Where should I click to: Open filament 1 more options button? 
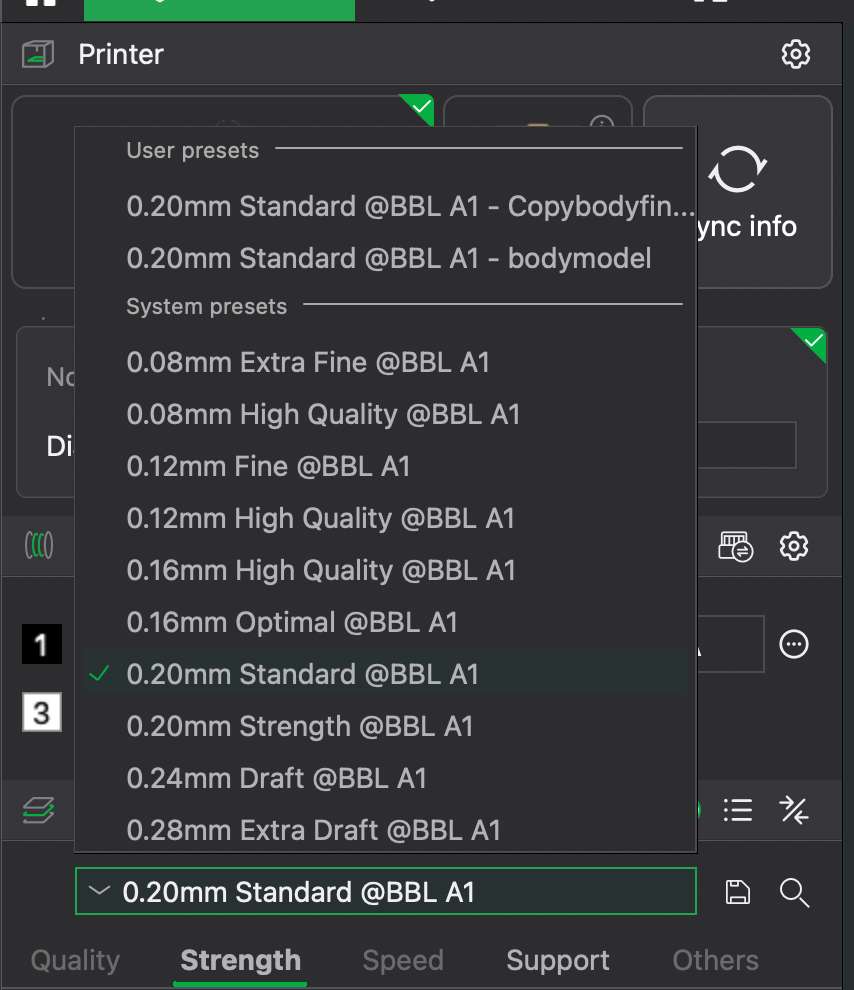pyautogui.click(x=794, y=644)
